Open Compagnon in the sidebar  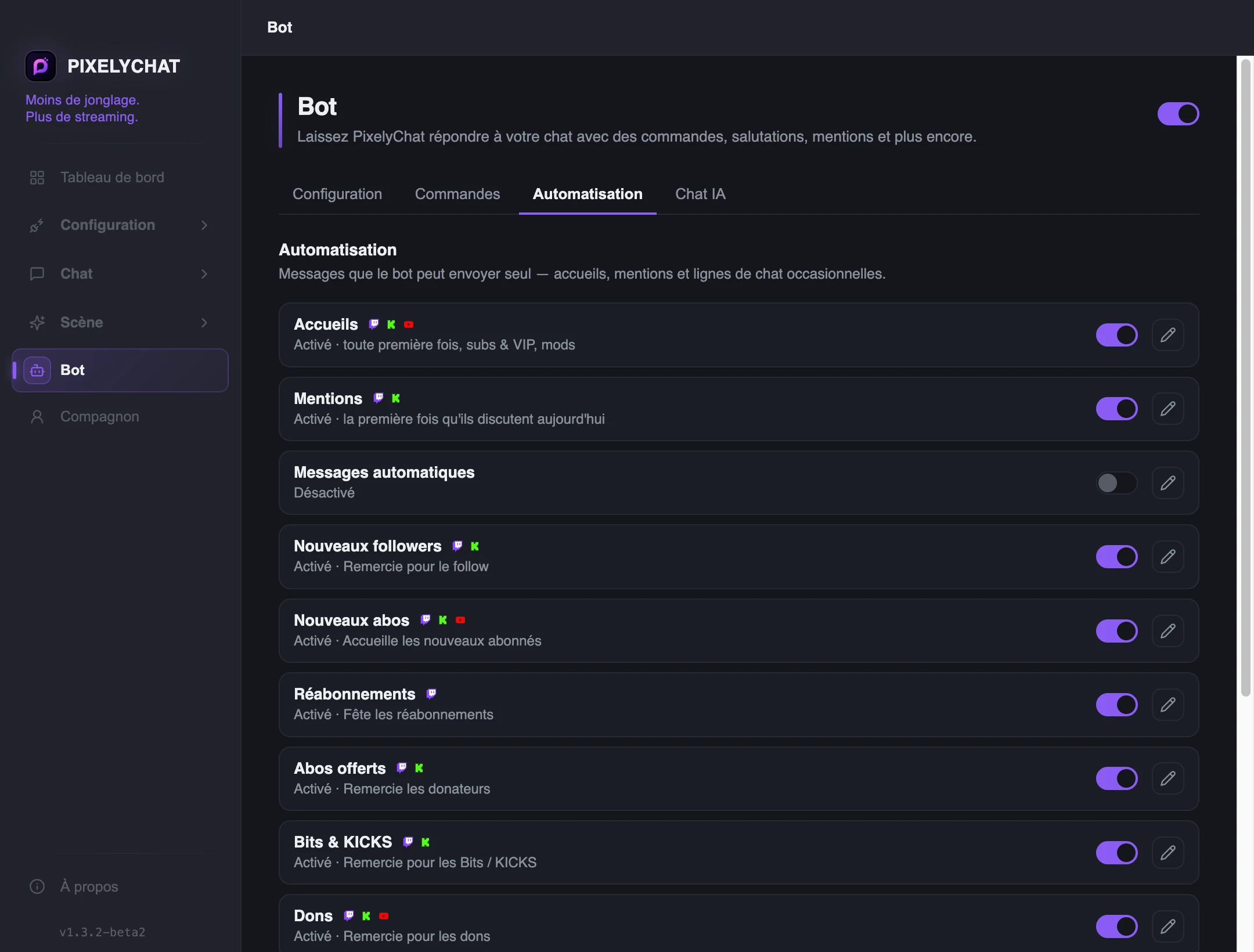pyautogui.click(x=120, y=417)
